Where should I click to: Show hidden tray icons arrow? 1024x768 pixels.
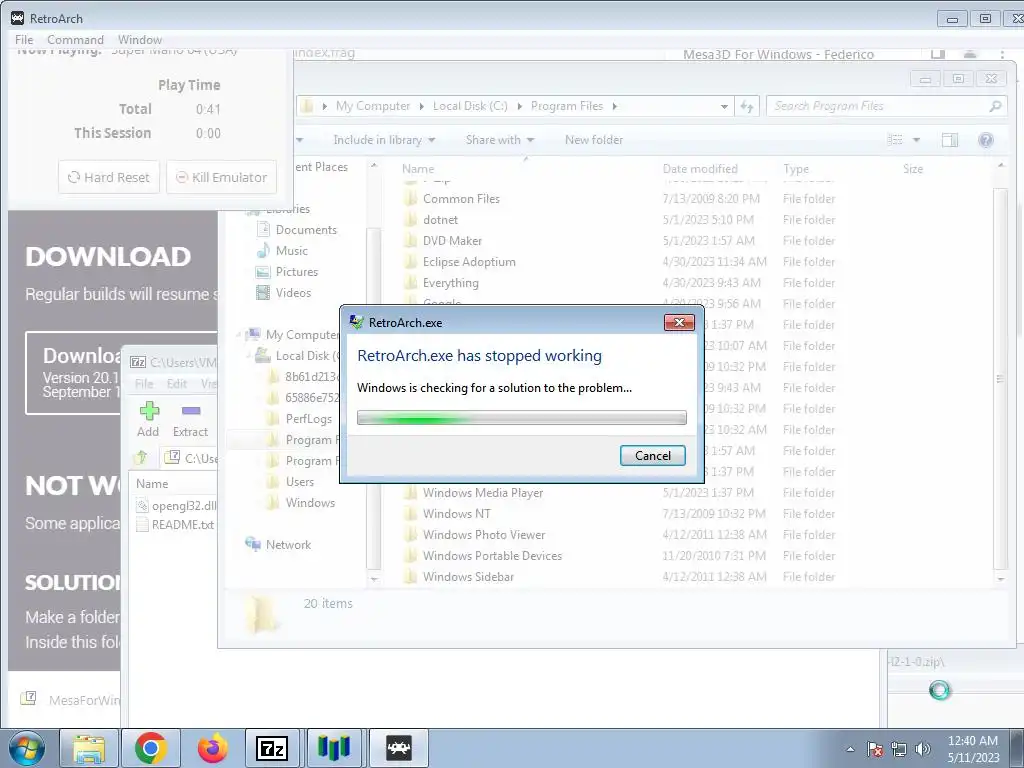tap(850, 749)
